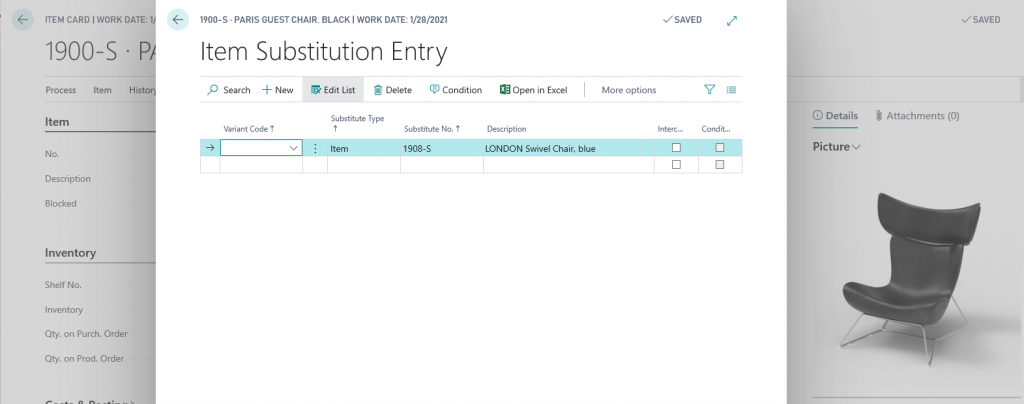1024x404 pixels.
Task: Open the Variant Code dropdown
Action: [x=293, y=148]
